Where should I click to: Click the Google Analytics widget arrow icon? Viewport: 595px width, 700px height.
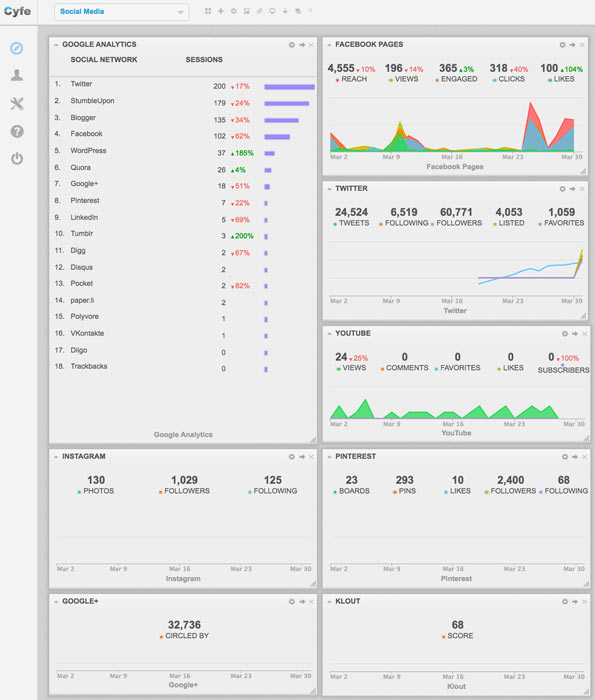(302, 45)
